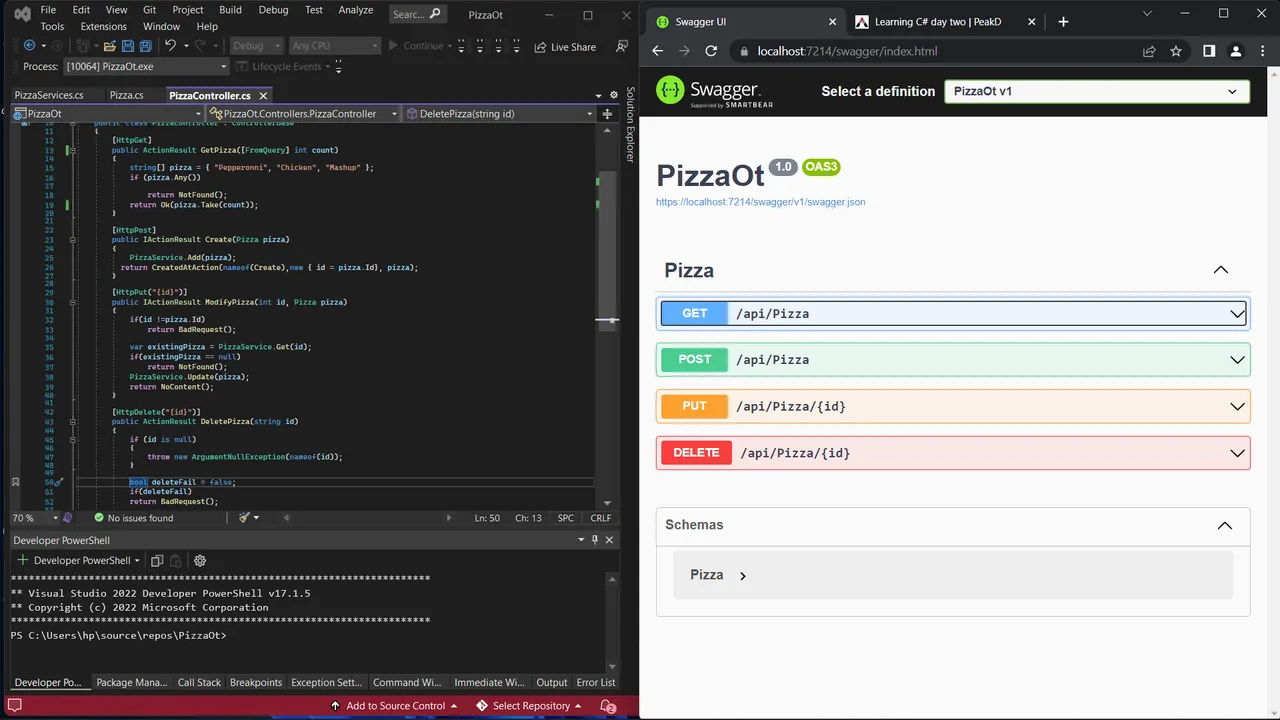1280x720 pixels.
Task: Open the swagger.json link
Action: coord(760,202)
